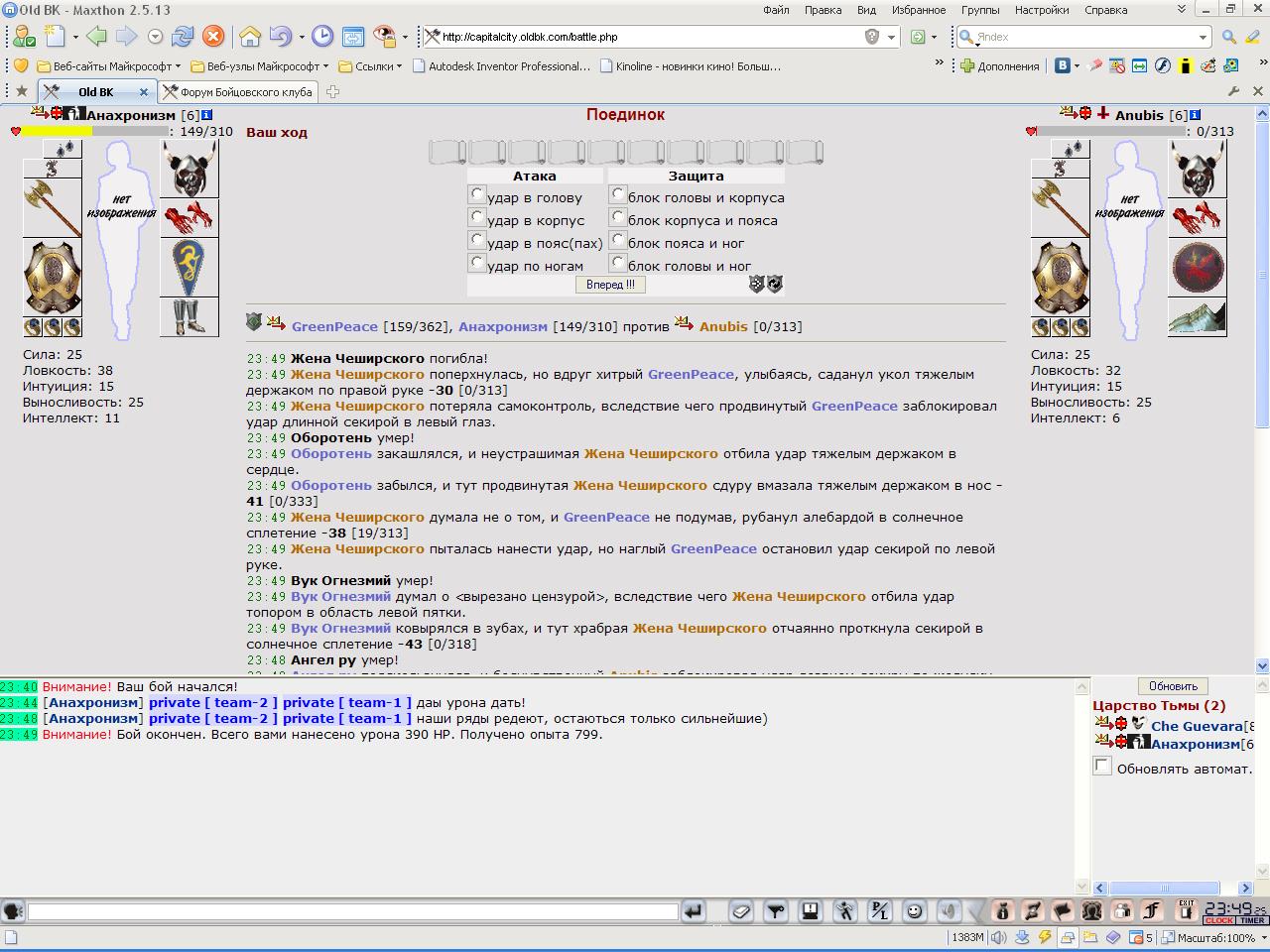This screenshot has height=952, width=1270.
Task: Click 'Anubis' name in battle header
Action: [723, 326]
